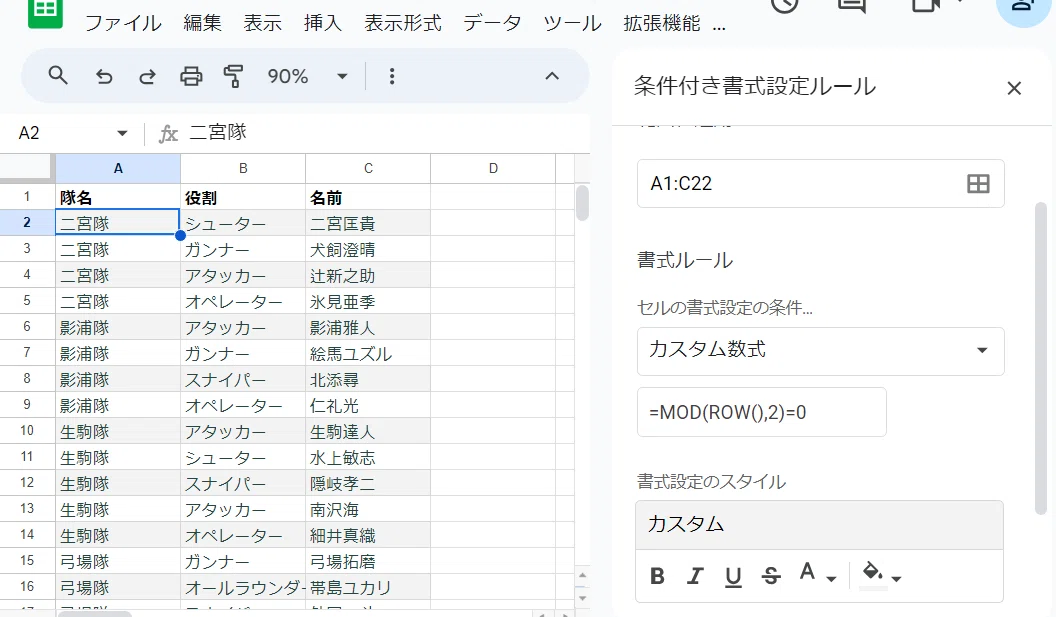This screenshot has width=1056, height=617.
Task: Open the comments icon
Action: [851, 5]
